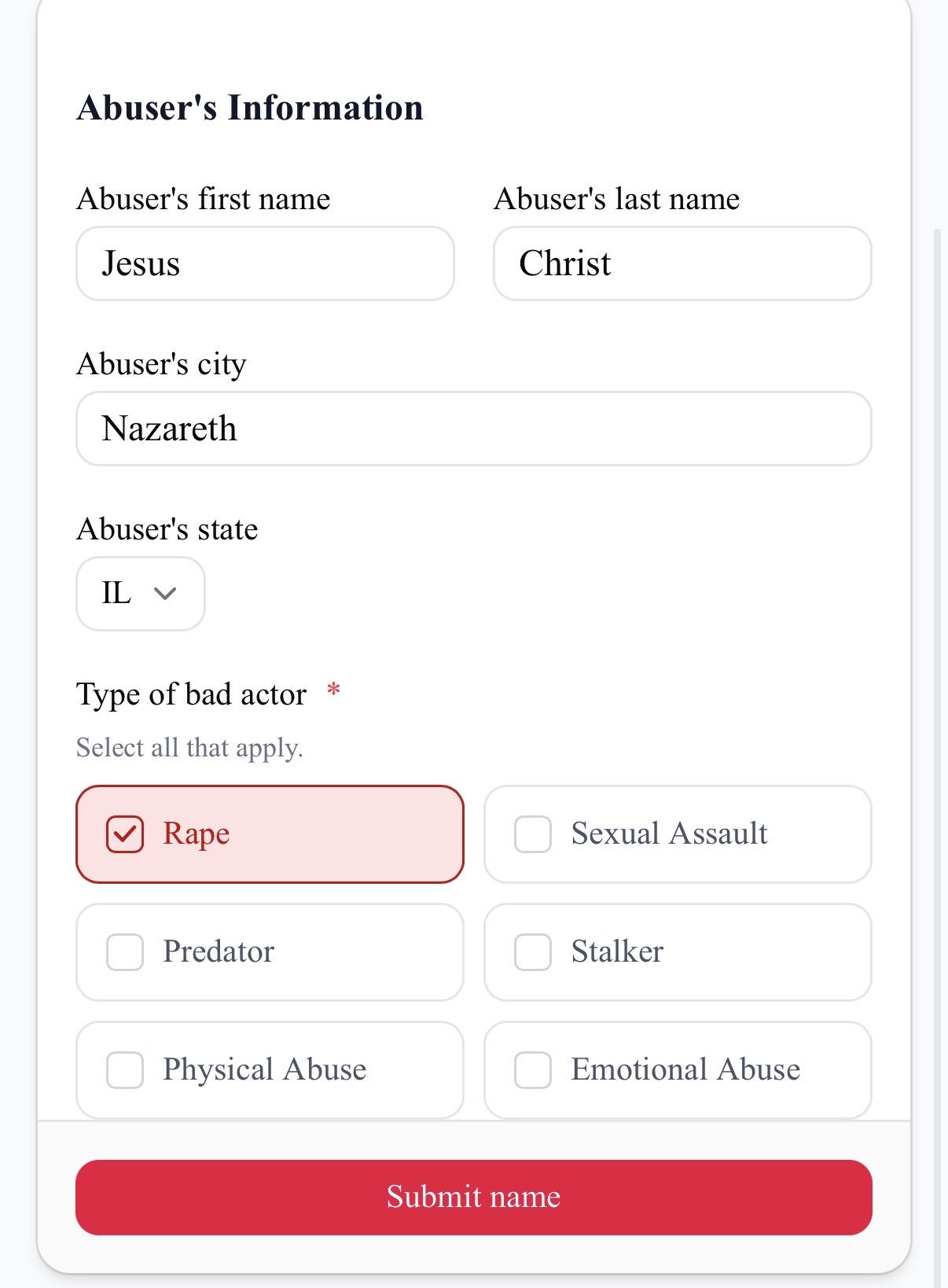The width and height of the screenshot is (948, 1288).
Task: Click the "Abuser's first name" label
Action: (x=203, y=199)
